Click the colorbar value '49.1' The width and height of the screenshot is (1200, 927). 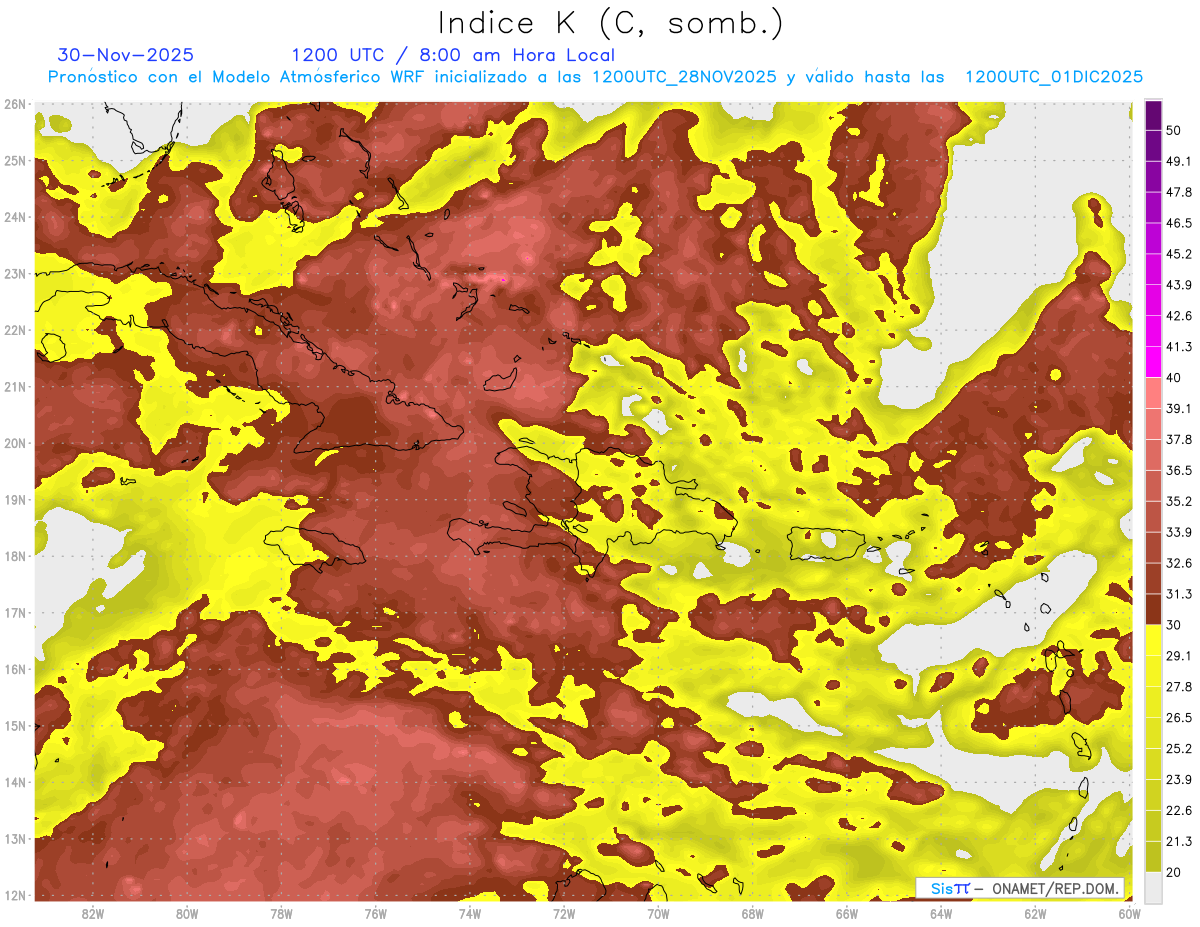coord(1179,161)
